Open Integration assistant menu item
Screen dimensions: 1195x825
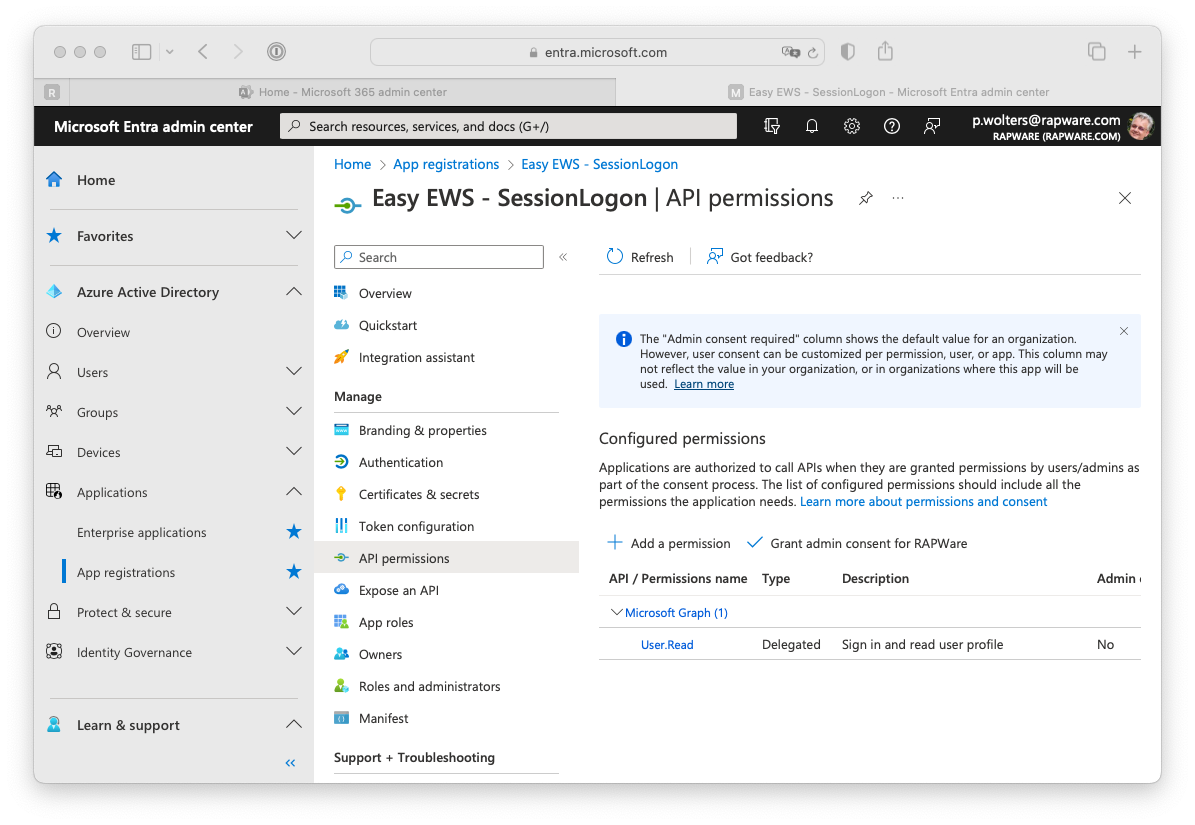click(416, 357)
